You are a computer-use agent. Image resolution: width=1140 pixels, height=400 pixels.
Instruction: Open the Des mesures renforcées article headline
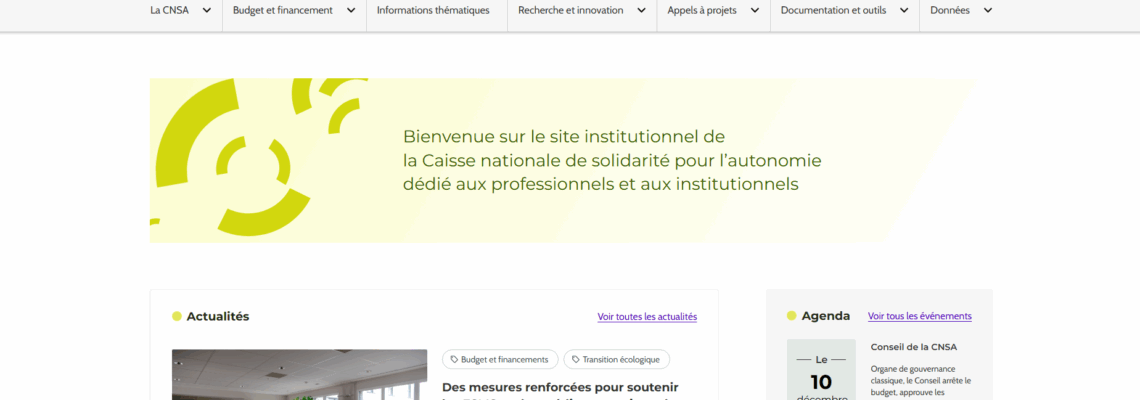coord(560,387)
